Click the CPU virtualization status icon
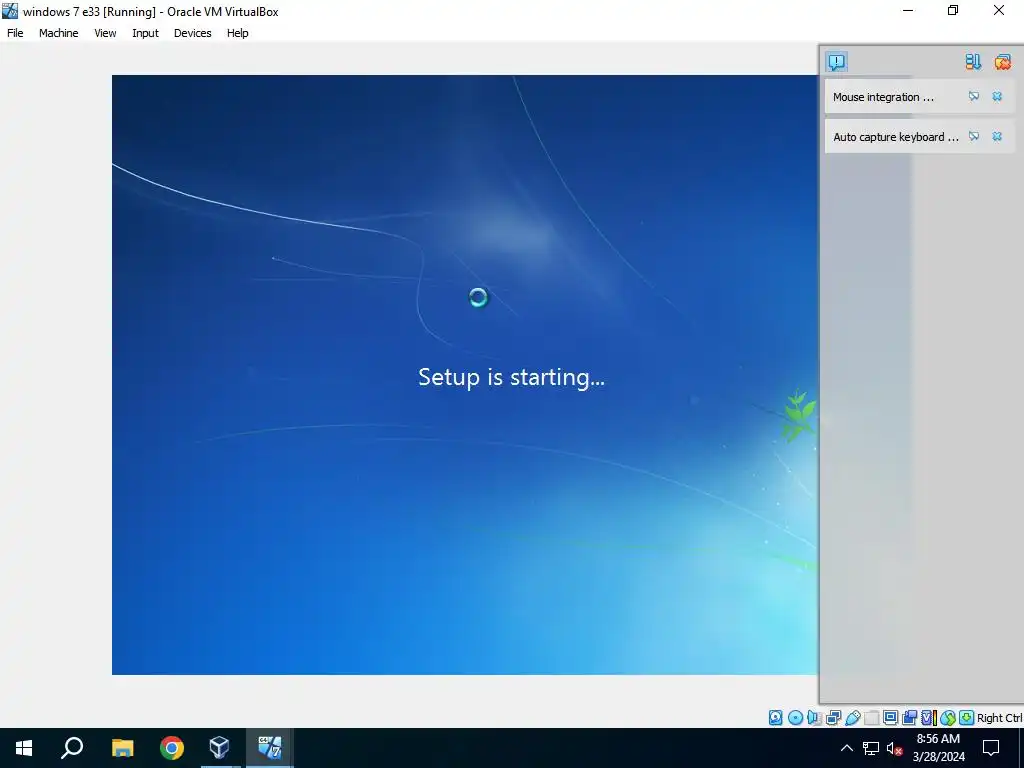 click(x=929, y=718)
